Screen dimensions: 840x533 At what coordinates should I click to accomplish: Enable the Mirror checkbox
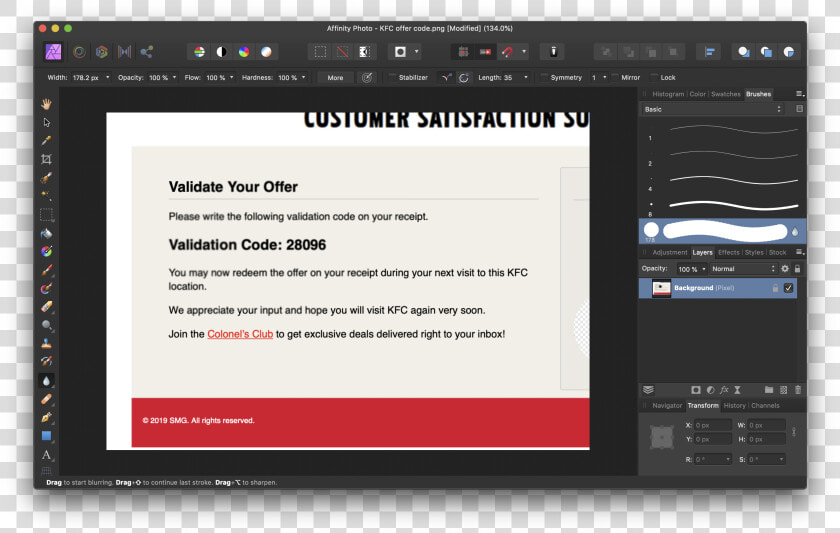(615, 78)
